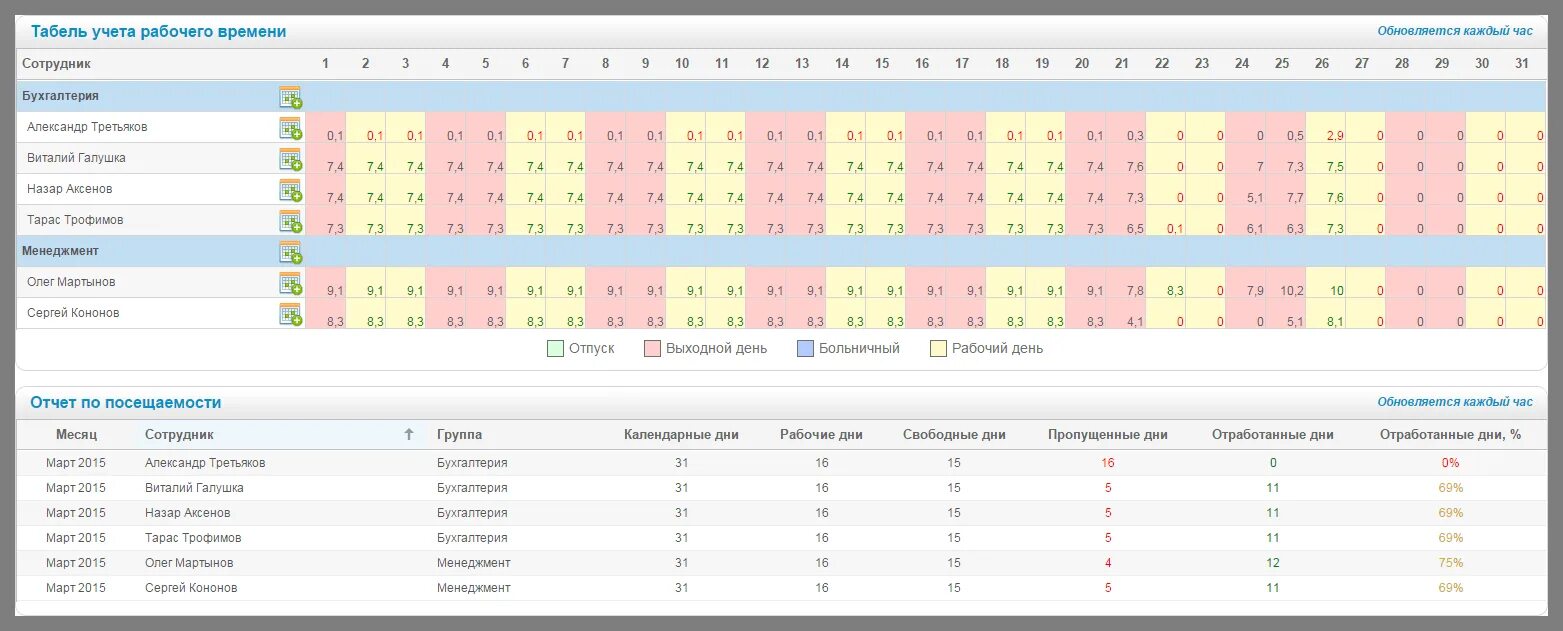
Task: Select employee Александр Третьяков in timesheet
Action: click(87, 127)
